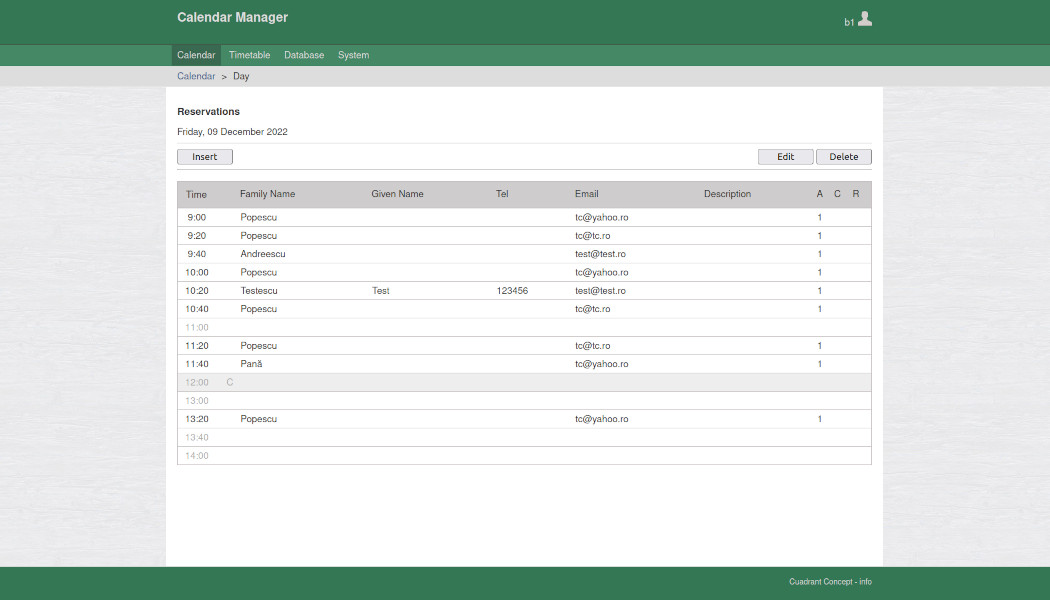
Task: Click the A count link for 13:20
Action: tap(820, 419)
